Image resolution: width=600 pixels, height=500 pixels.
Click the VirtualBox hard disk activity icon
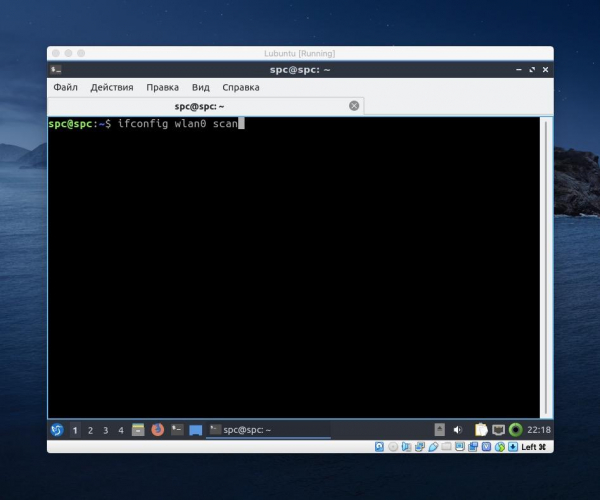379,446
